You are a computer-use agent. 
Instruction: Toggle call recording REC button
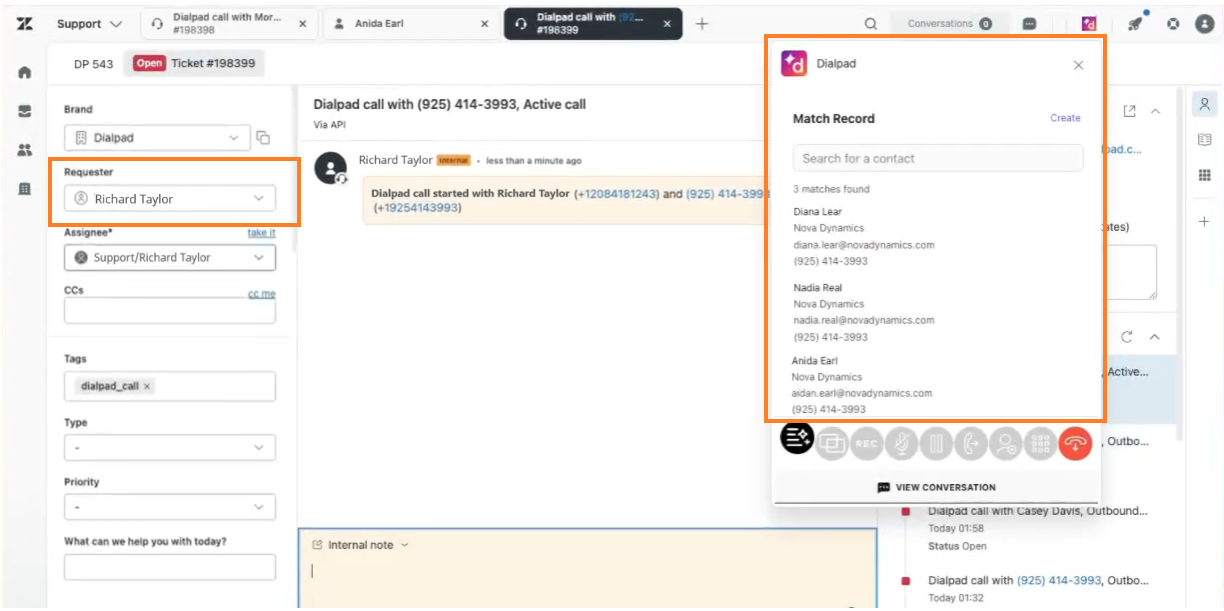pos(866,443)
